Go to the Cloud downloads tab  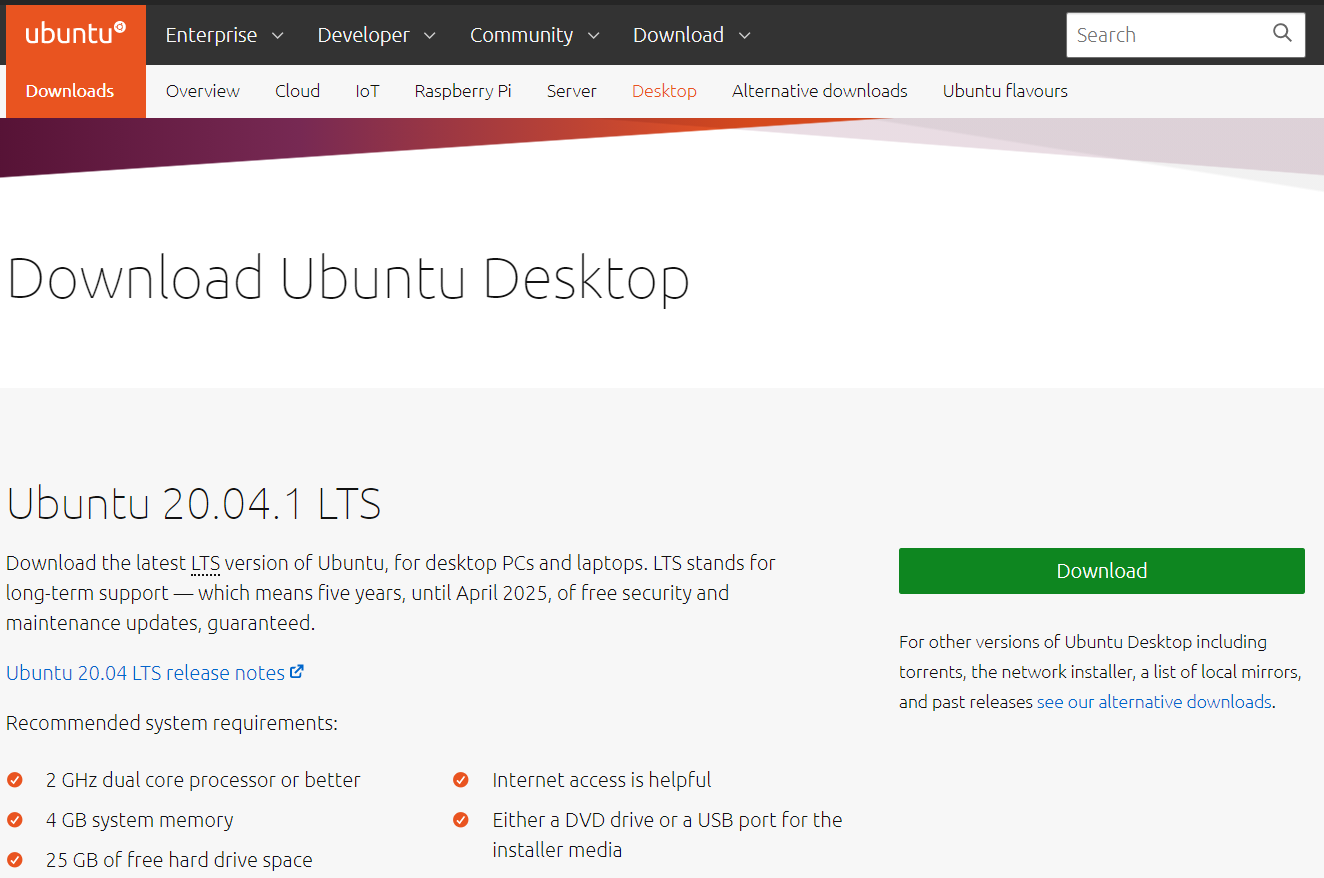298,91
